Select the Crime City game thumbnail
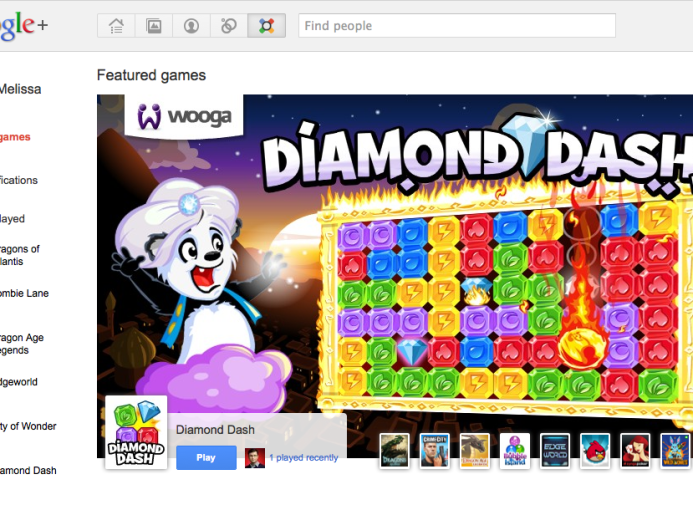This screenshot has width=693, height=510. tap(434, 450)
